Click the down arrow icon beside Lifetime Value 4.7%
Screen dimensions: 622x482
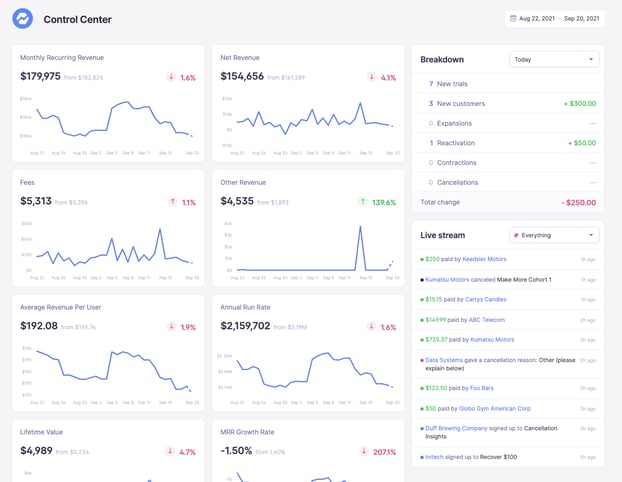[x=170, y=451]
